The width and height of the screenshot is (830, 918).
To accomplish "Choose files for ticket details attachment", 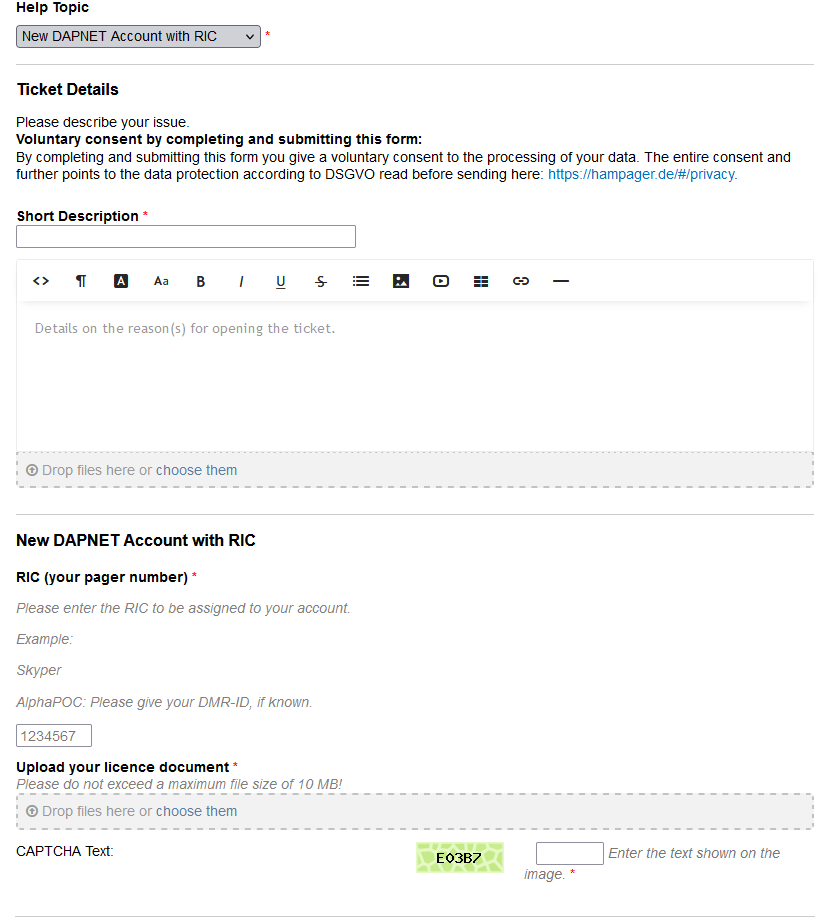I will coord(196,470).
